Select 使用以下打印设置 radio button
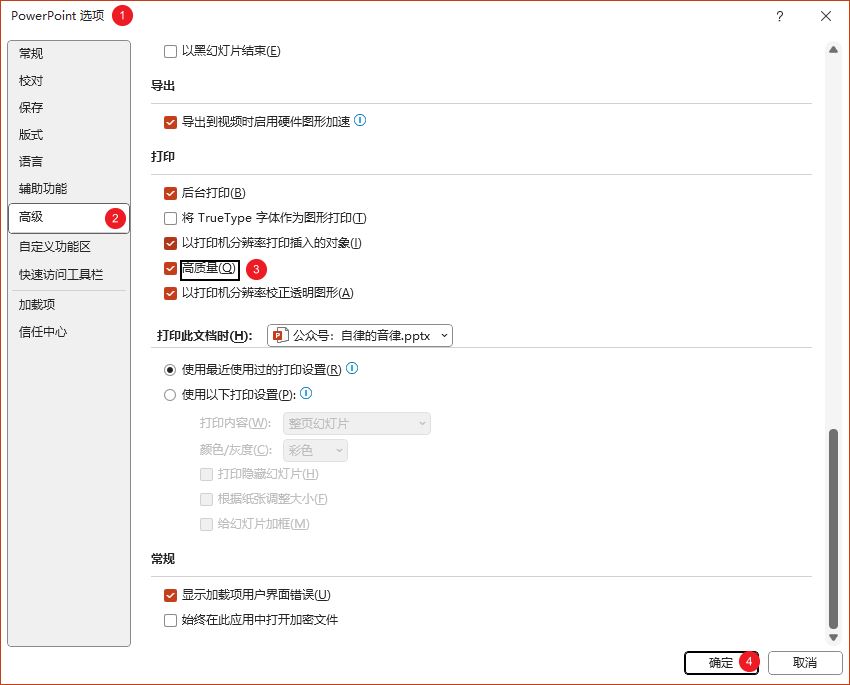The width and height of the screenshot is (850, 685). click(170, 395)
